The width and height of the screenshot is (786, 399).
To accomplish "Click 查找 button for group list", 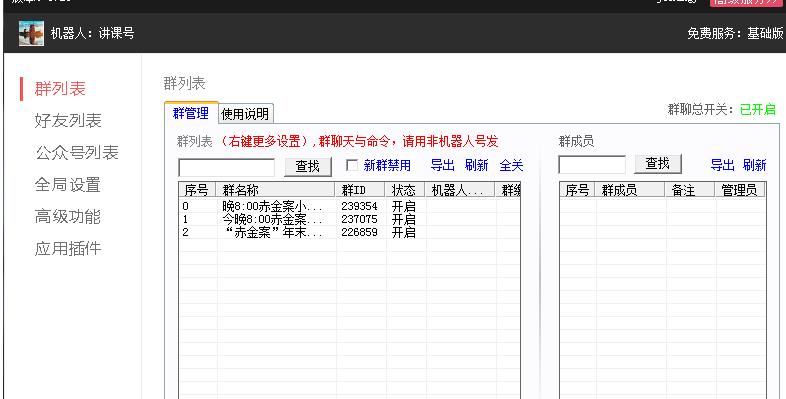I will [308, 166].
